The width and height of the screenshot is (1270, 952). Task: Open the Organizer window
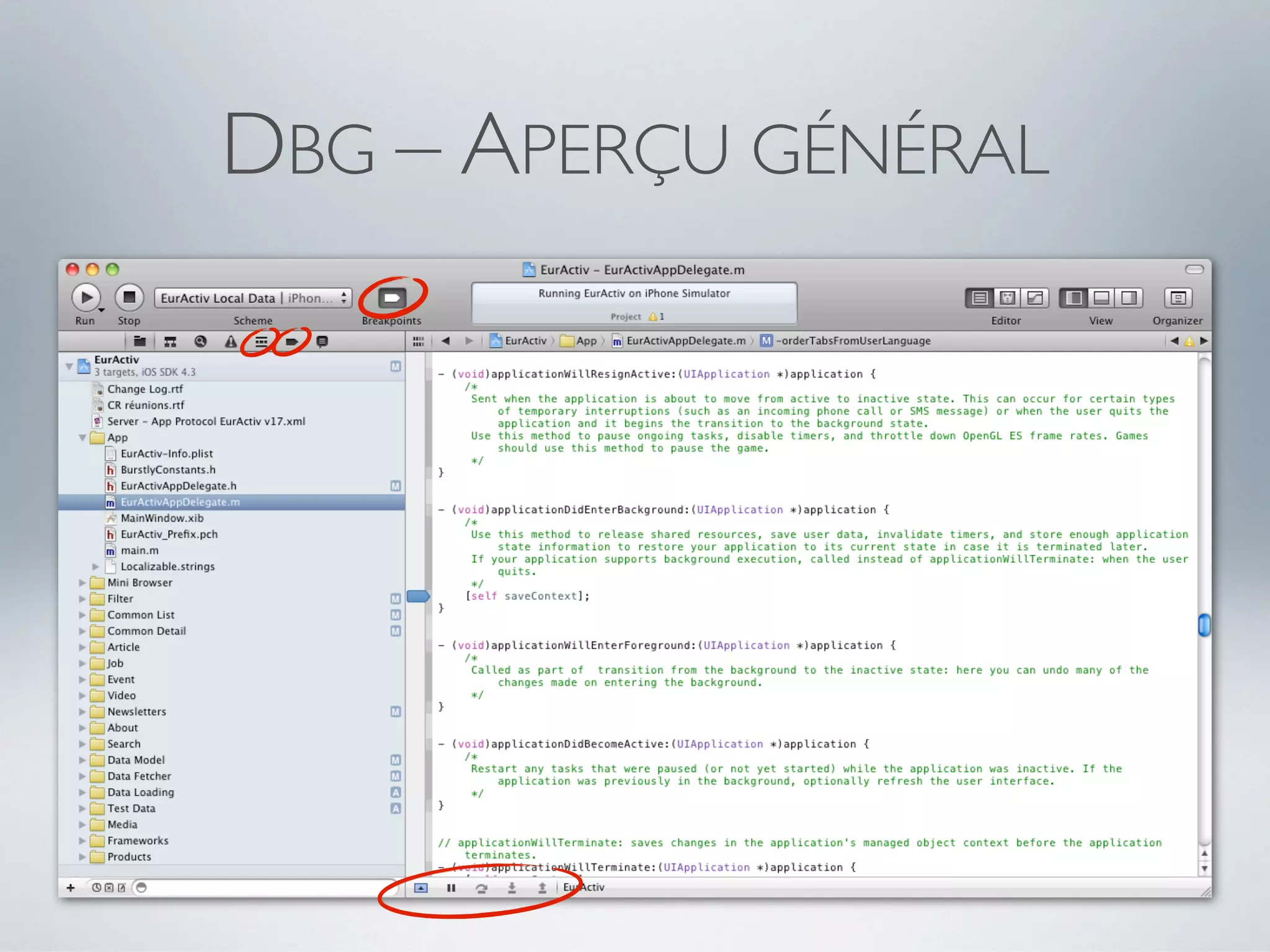coord(1178,298)
